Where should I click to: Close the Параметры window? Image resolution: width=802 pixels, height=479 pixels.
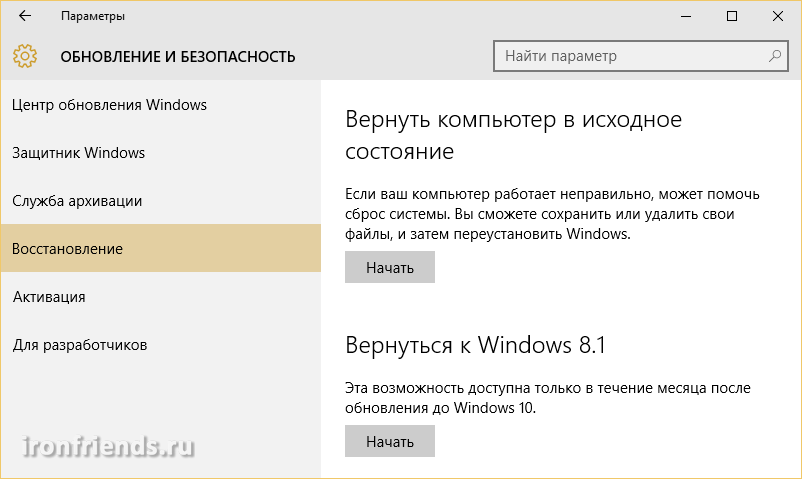pos(778,17)
